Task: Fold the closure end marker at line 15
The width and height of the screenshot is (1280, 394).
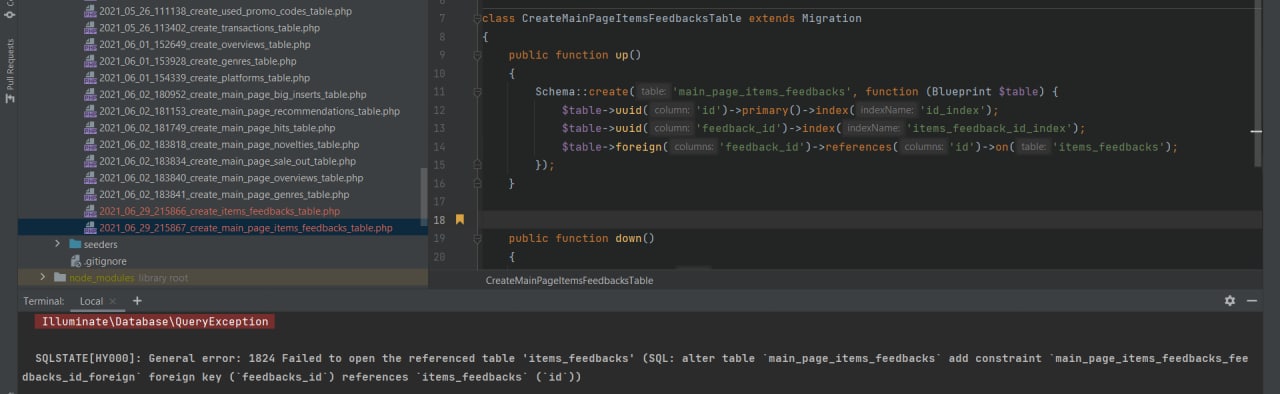Action: (477, 165)
